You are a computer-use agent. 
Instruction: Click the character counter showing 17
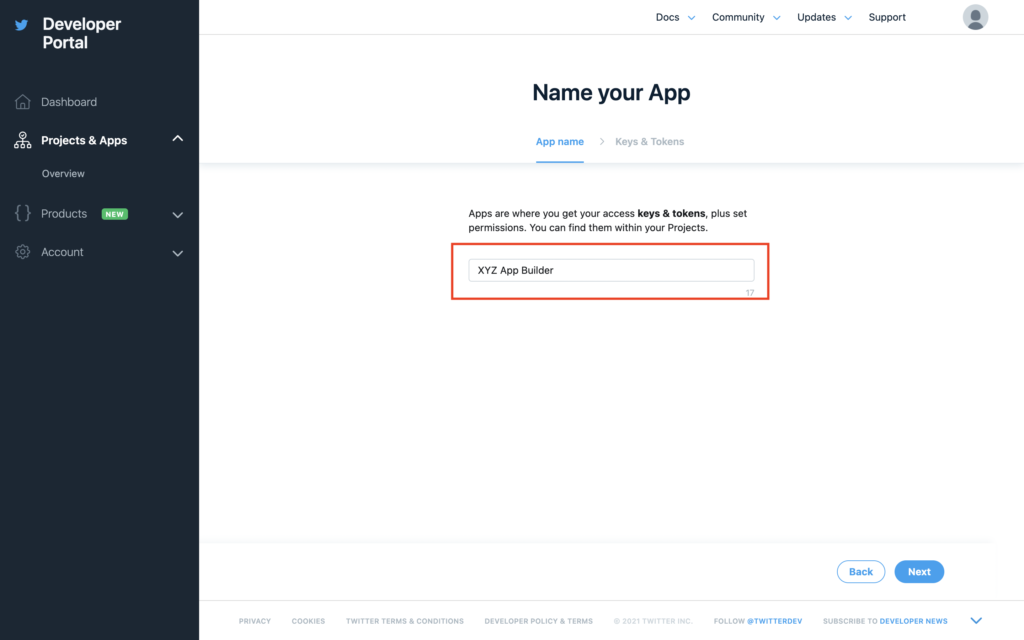click(750, 293)
